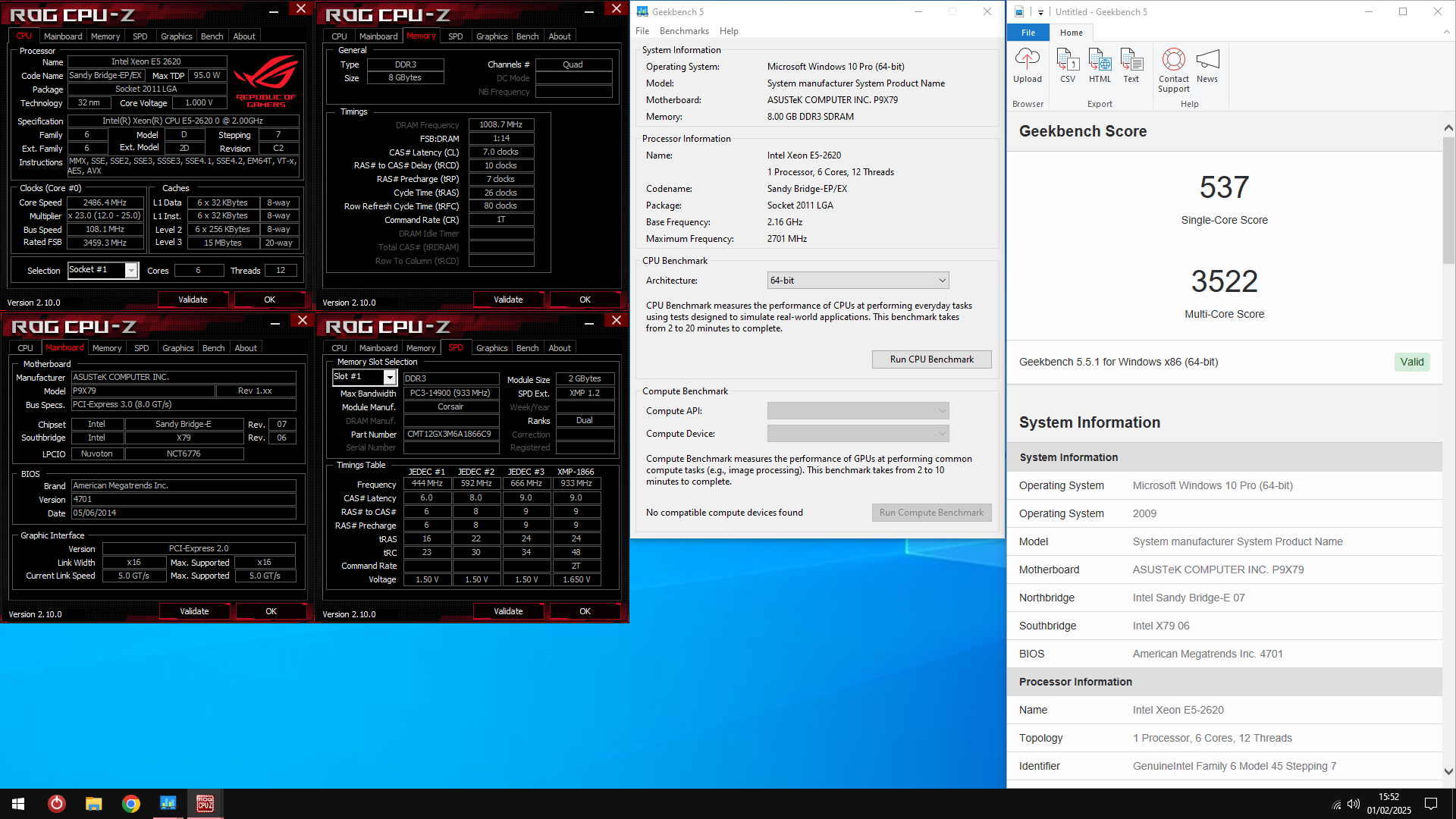Open the Architecture 64-bit dropdown
This screenshot has width=1456, height=819.
[858, 281]
